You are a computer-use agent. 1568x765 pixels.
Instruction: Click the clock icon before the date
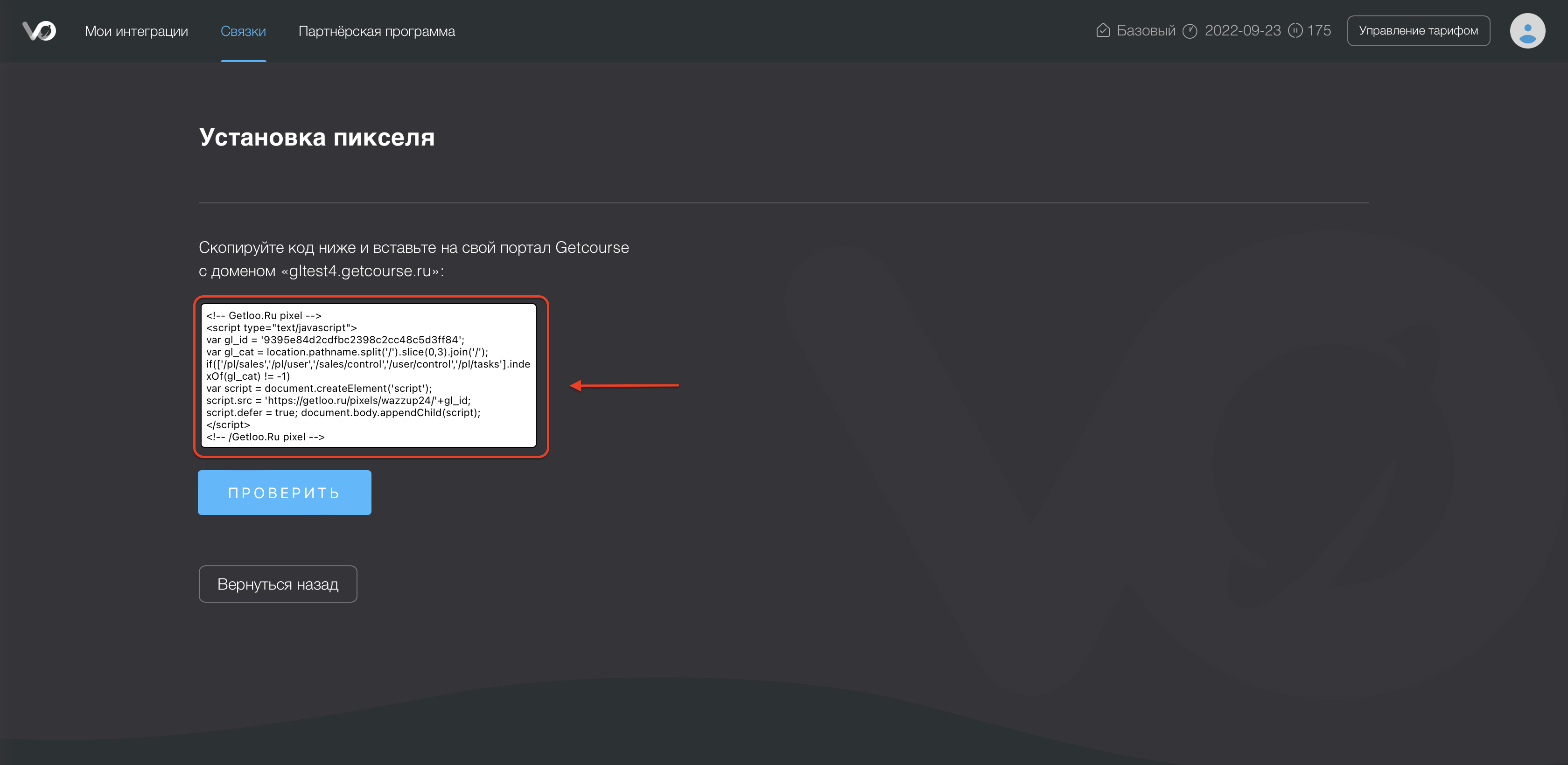click(1190, 30)
